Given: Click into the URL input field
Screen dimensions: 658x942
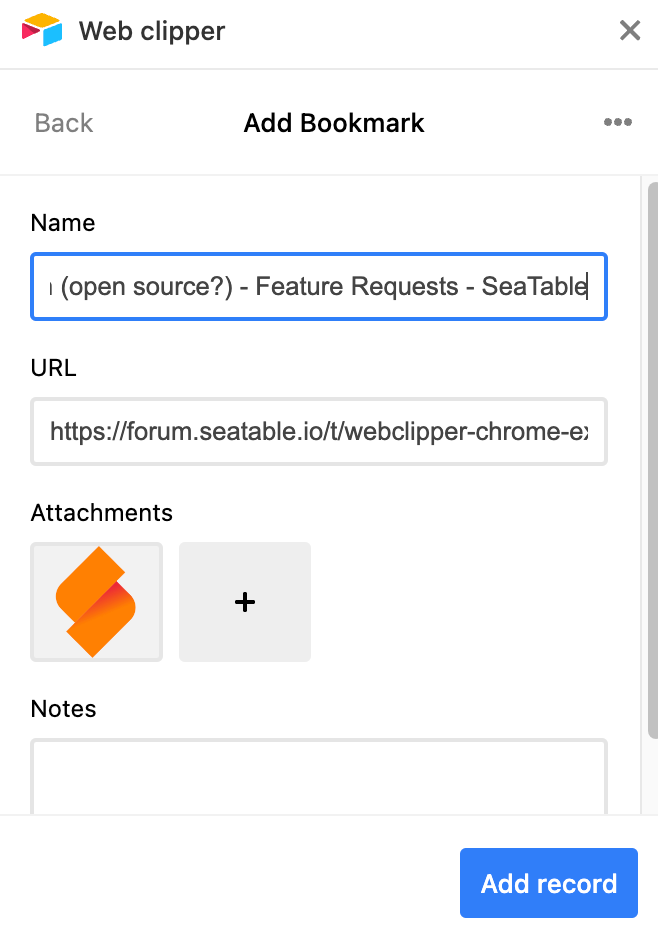Looking at the screenshot, I should tap(319, 431).
